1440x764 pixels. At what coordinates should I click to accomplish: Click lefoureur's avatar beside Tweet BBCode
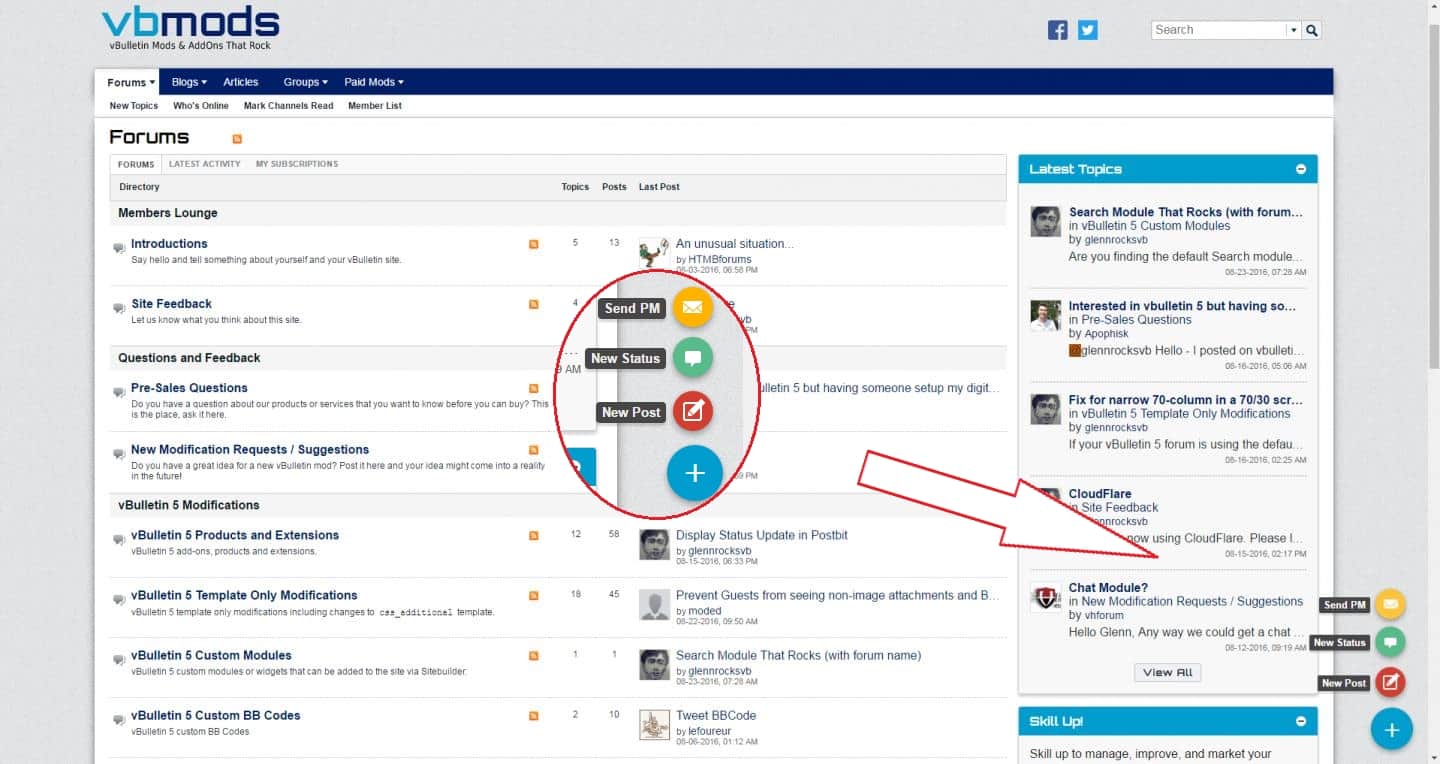[654, 725]
